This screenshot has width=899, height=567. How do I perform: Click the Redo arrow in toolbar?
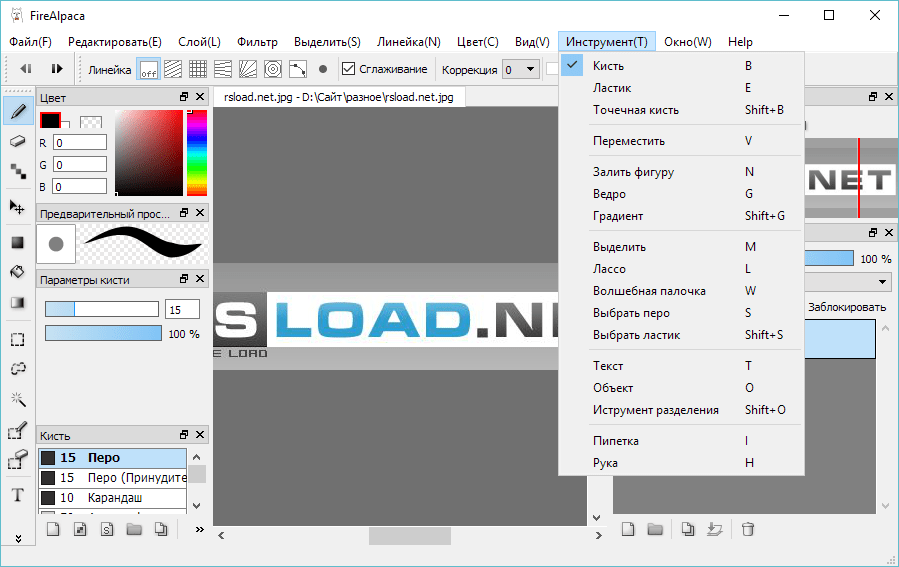point(57,69)
